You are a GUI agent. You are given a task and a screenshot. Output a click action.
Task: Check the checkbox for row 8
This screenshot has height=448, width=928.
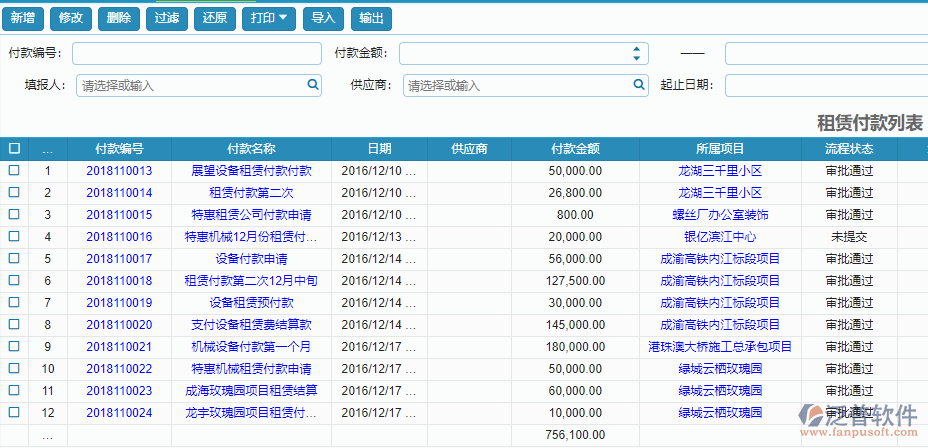pos(14,324)
